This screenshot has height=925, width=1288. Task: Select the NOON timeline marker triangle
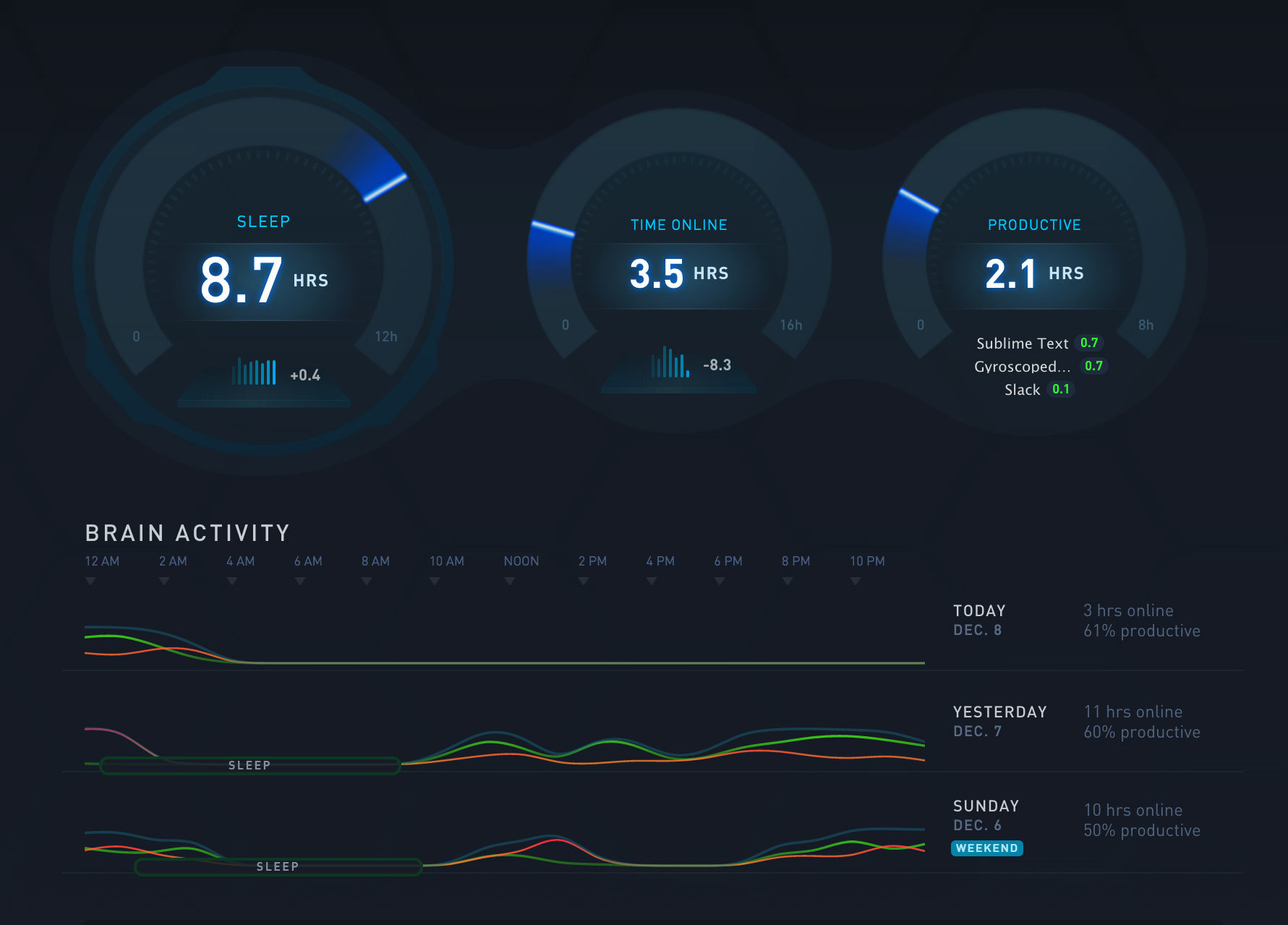point(510,581)
